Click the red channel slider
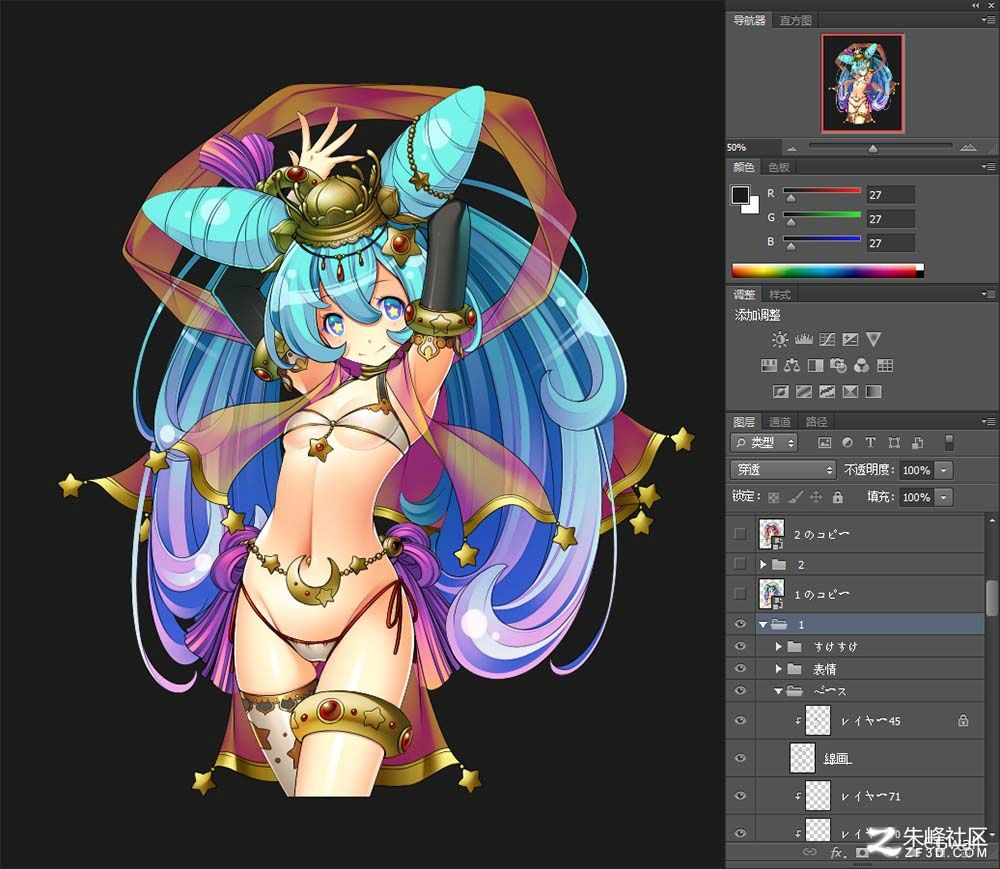The height and width of the screenshot is (869, 1000). tap(821, 191)
